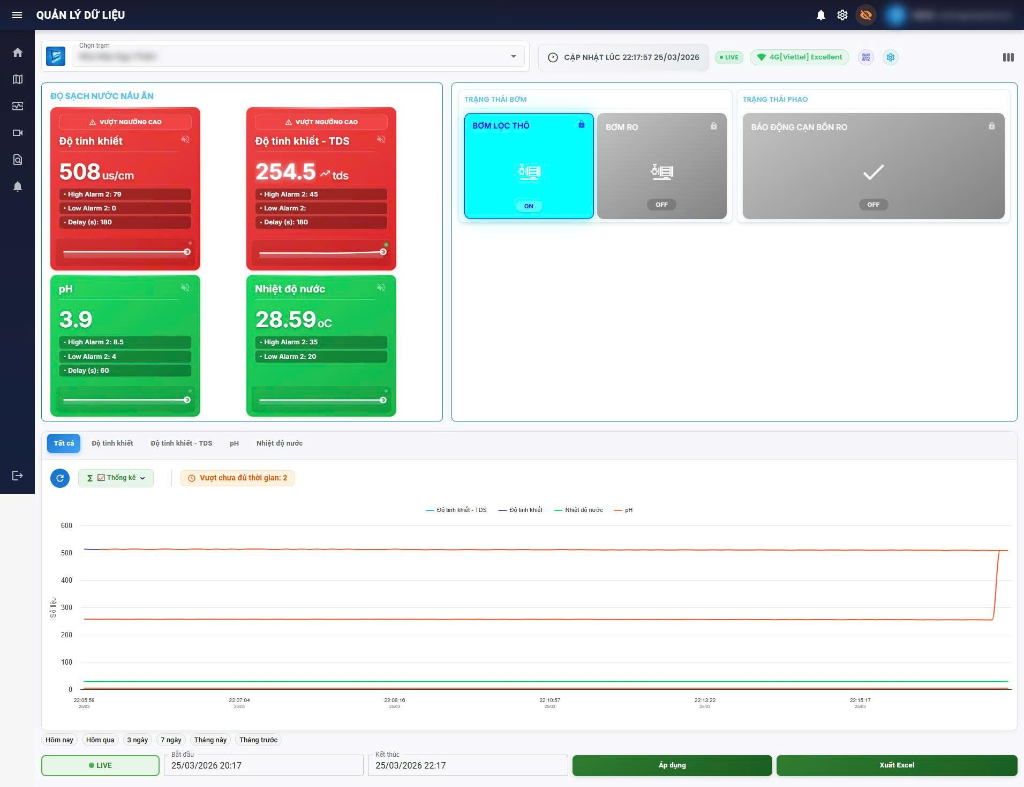The height and width of the screenshot is (787, 1024).
Task: Toggle the BƠM LỌC THÔ pump switch
Action: pyautogui.click(x=529, y=206)
